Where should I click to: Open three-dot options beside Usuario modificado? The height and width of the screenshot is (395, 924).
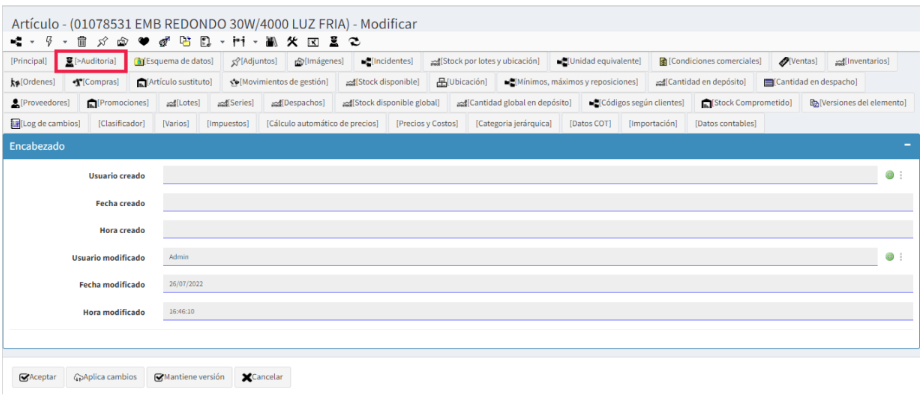pos(900,256)
